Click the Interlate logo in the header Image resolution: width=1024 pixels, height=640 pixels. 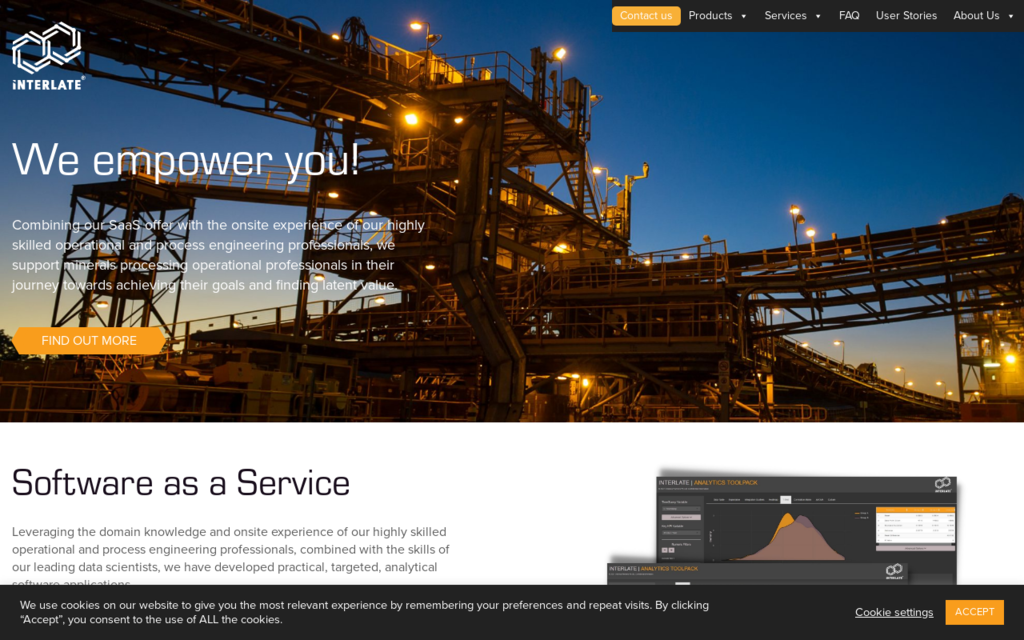[48, 56]
